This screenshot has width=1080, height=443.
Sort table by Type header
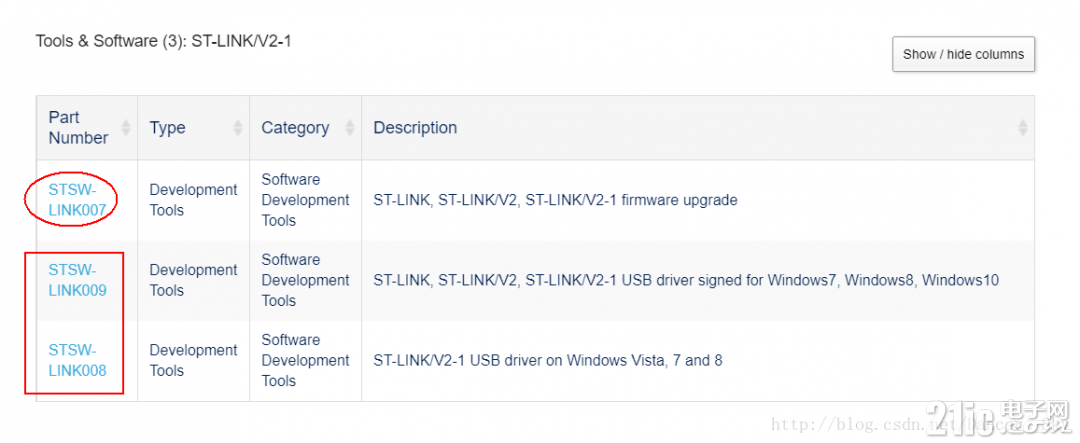tap(167, 127)
